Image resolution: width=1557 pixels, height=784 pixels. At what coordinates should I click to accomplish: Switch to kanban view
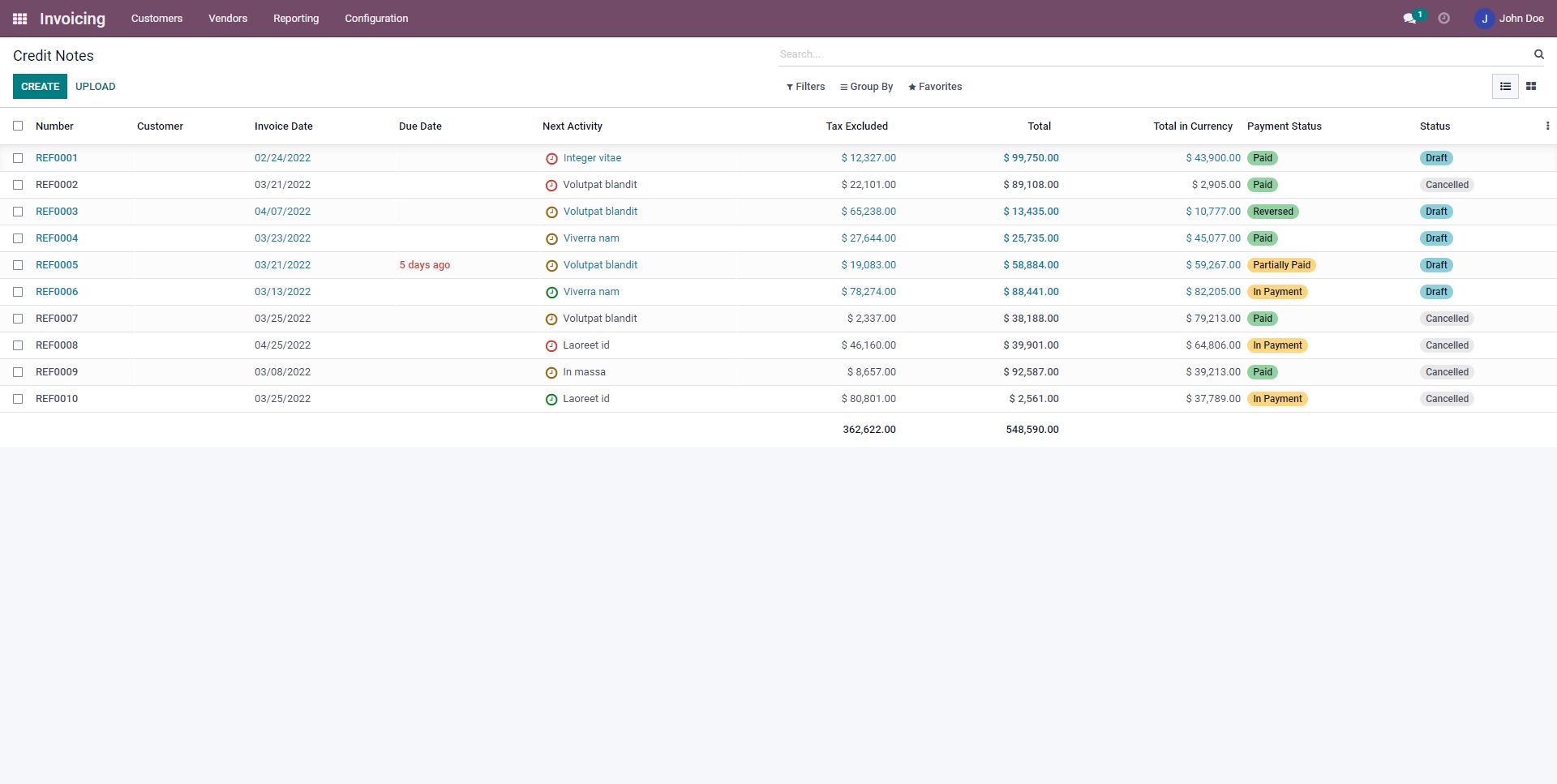click(x=1531, y=87)
